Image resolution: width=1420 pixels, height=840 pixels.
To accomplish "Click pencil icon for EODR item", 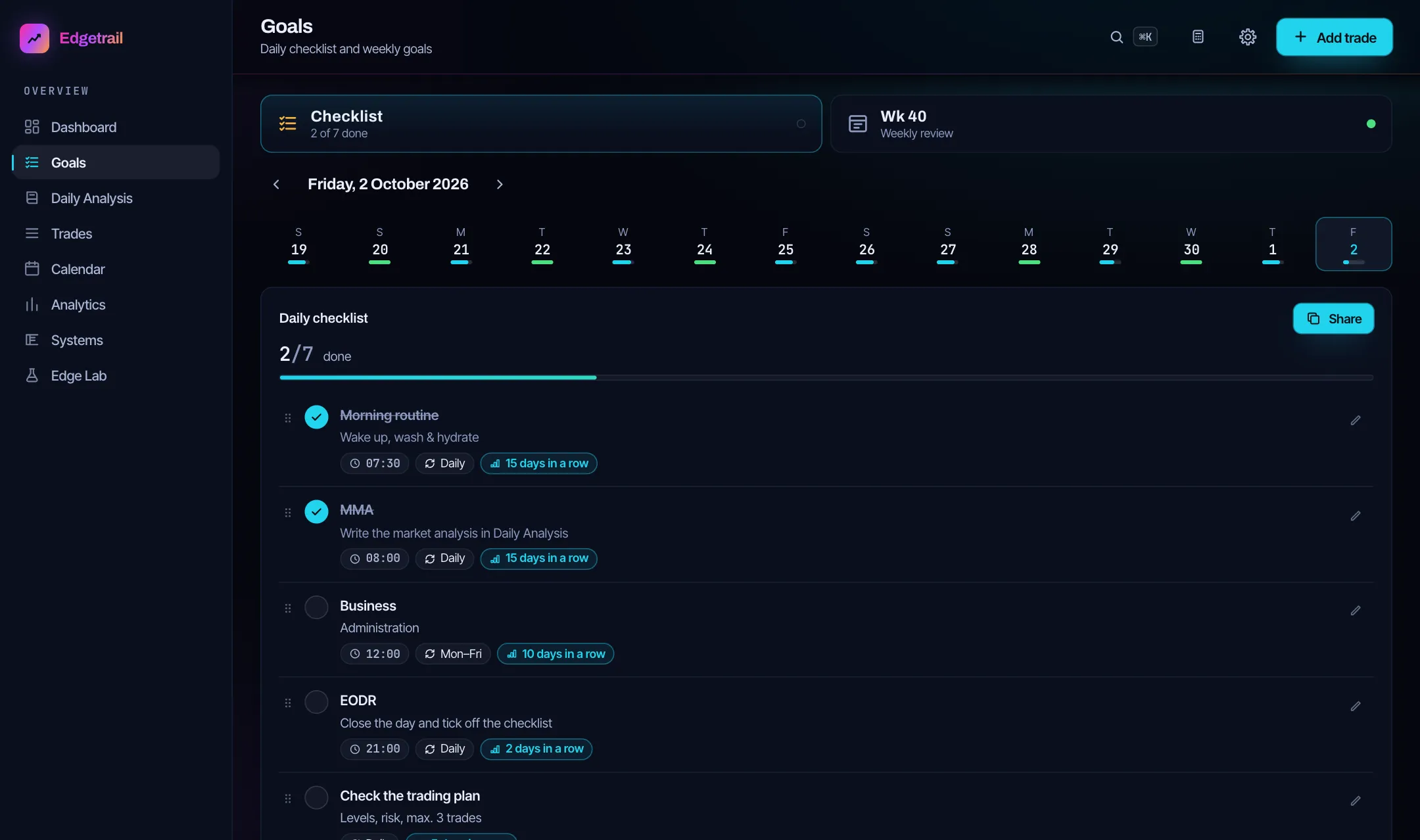I will (x=1356, y=706).
